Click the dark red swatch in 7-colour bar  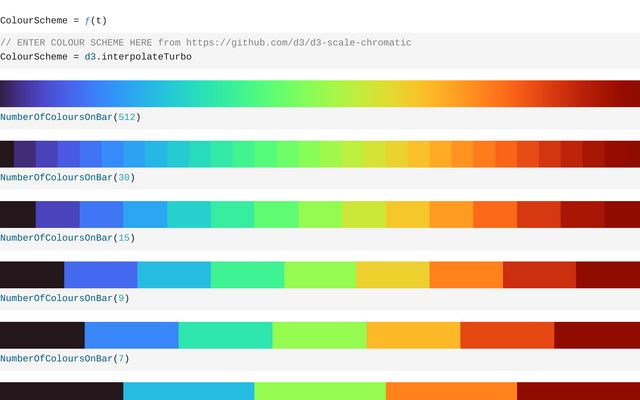(597, 336)
